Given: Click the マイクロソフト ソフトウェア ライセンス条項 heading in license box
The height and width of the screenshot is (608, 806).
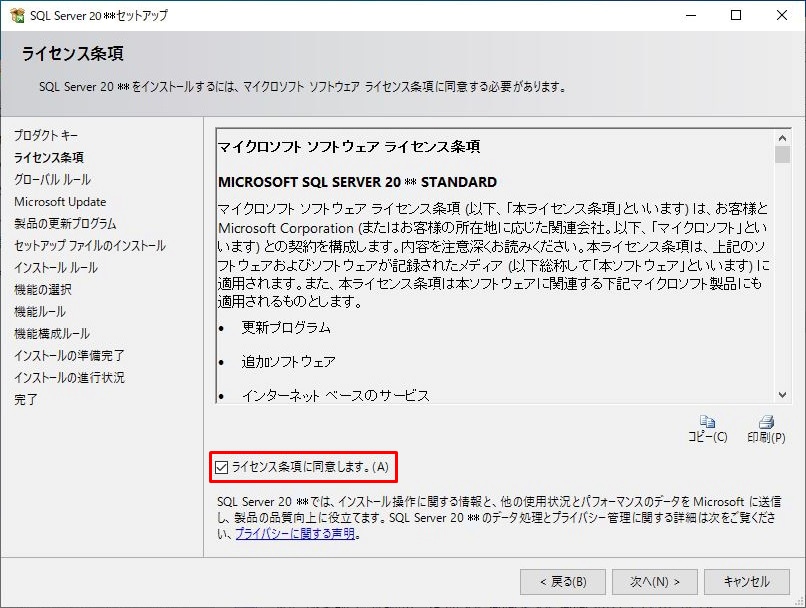Looking at the screenshot, I should (x=349, y=147).
